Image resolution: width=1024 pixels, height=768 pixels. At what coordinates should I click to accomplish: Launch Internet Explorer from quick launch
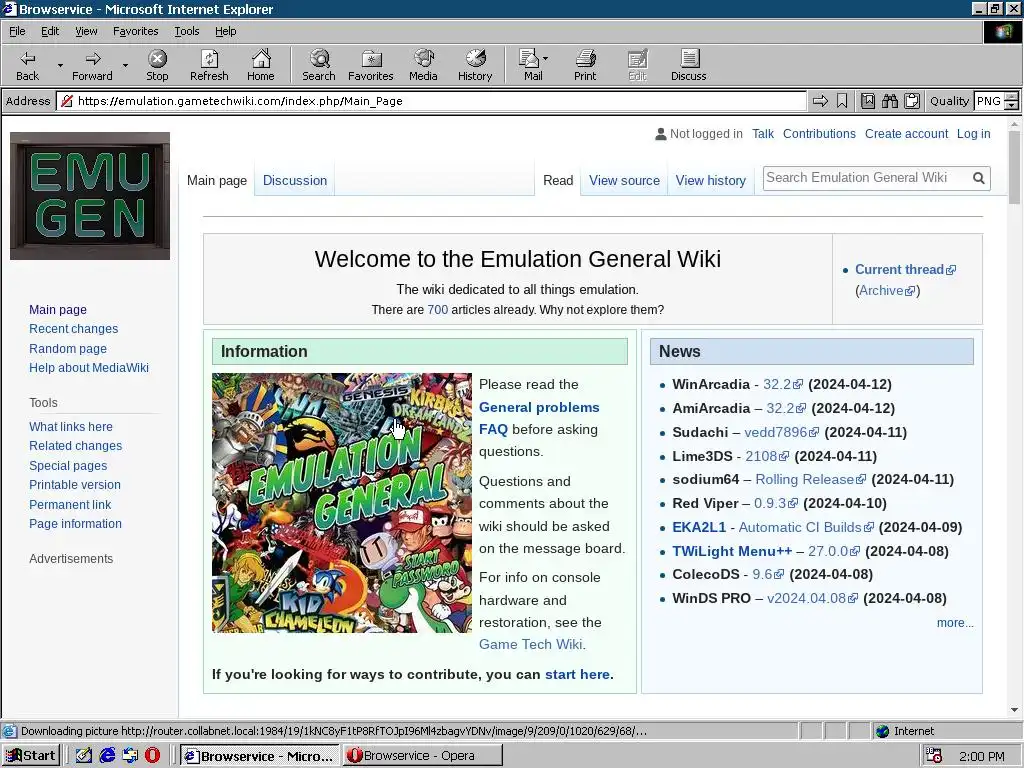[107, 755]
